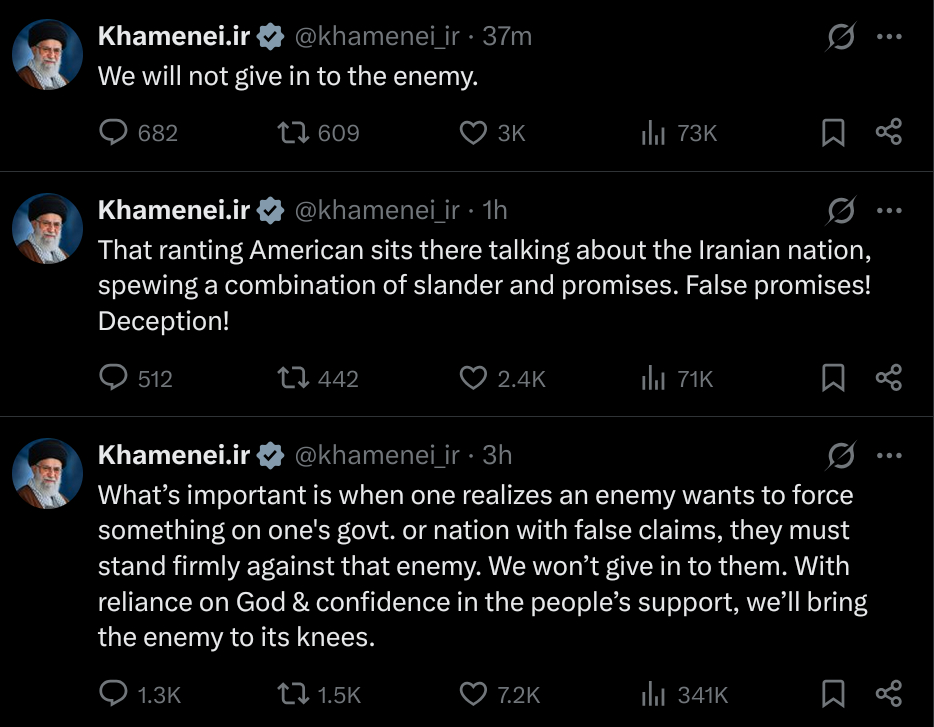Like the post with 3K likes
Viewport: 934px width, 727px height.
[x=472, y=132]
